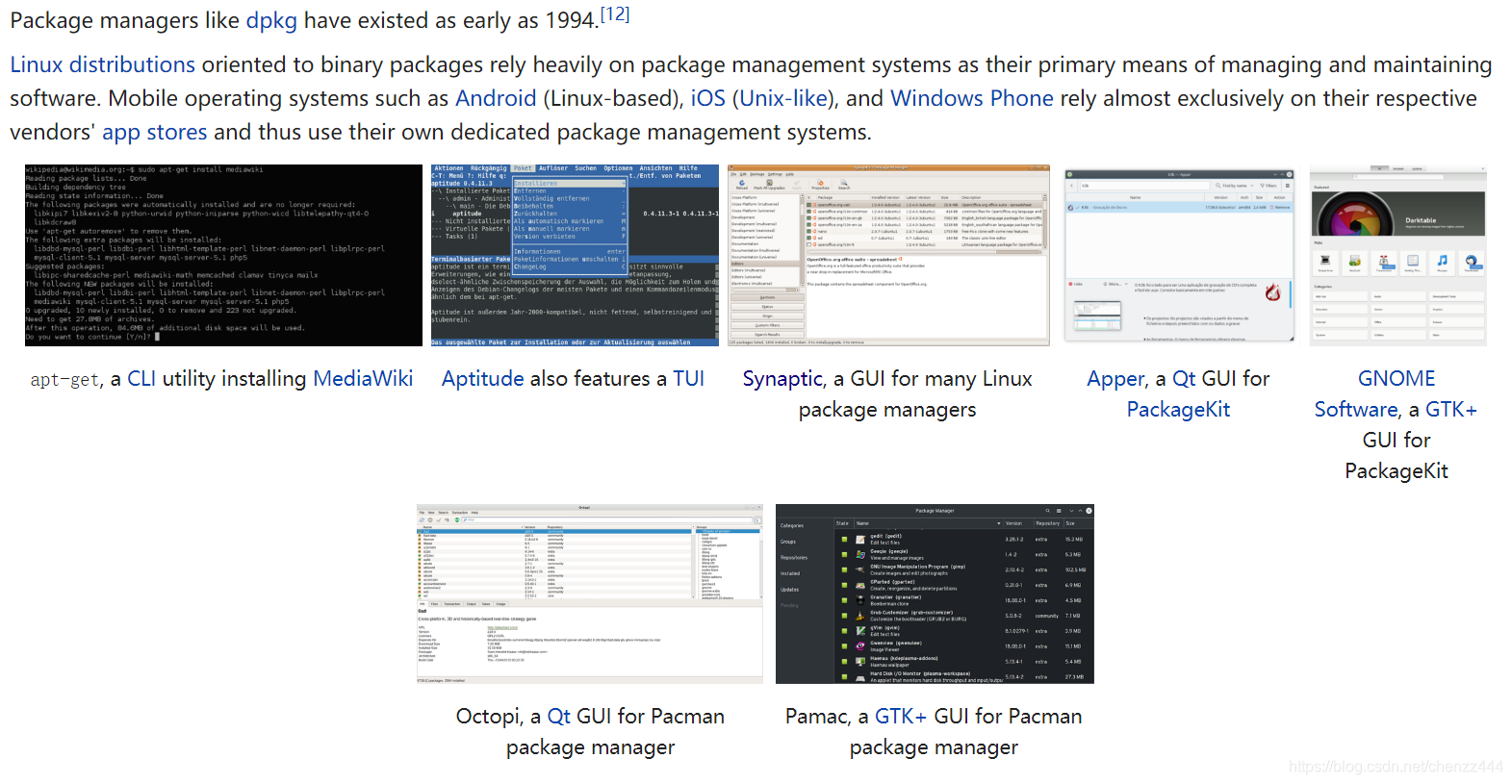Open the Aptitude caption link
The height and width of the screenshot is (784, 1512).
[483, 379]
